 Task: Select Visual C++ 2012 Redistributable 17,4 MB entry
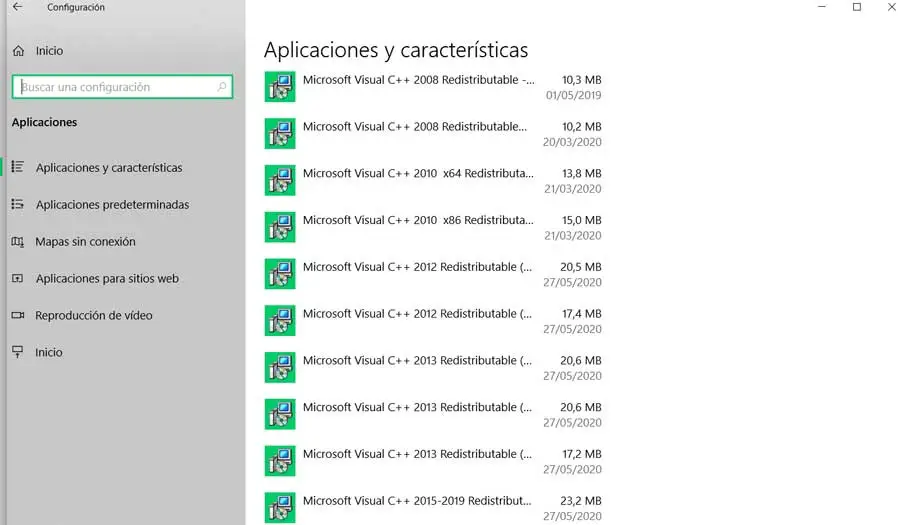click(x=433, y=321)
